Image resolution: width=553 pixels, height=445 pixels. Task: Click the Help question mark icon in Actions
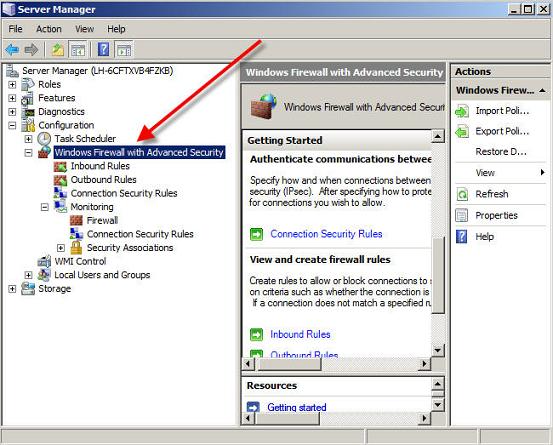point(461,237)
